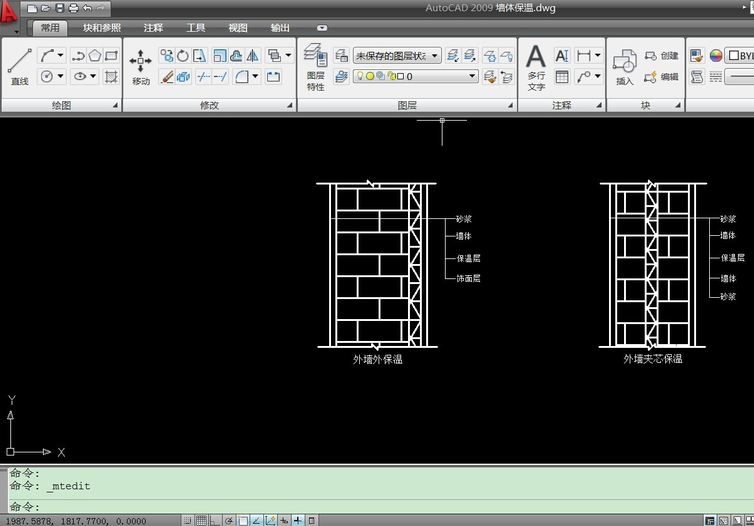This screenshot has width=754, height=526.
Task: Toggle Object Snap in status bar
Action: [242, 520]
